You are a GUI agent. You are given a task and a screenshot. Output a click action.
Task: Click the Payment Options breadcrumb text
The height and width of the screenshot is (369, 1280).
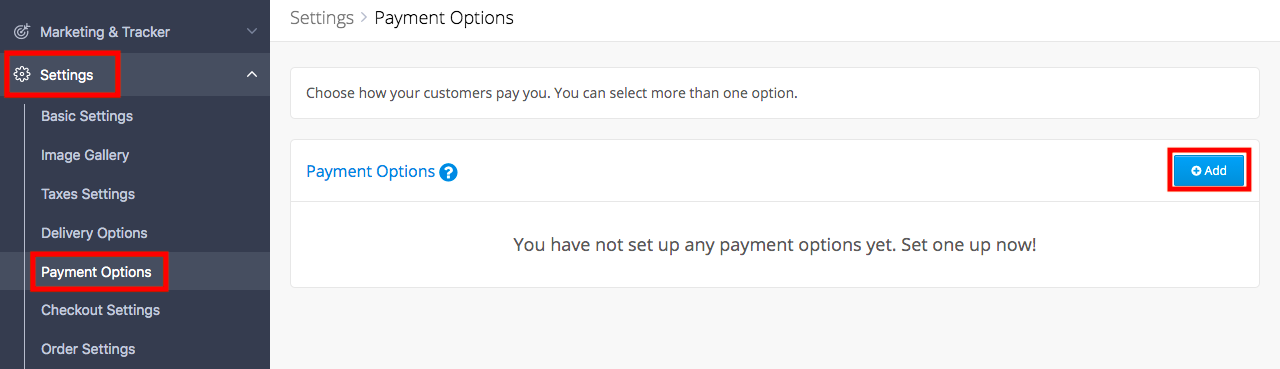[444, 18]
